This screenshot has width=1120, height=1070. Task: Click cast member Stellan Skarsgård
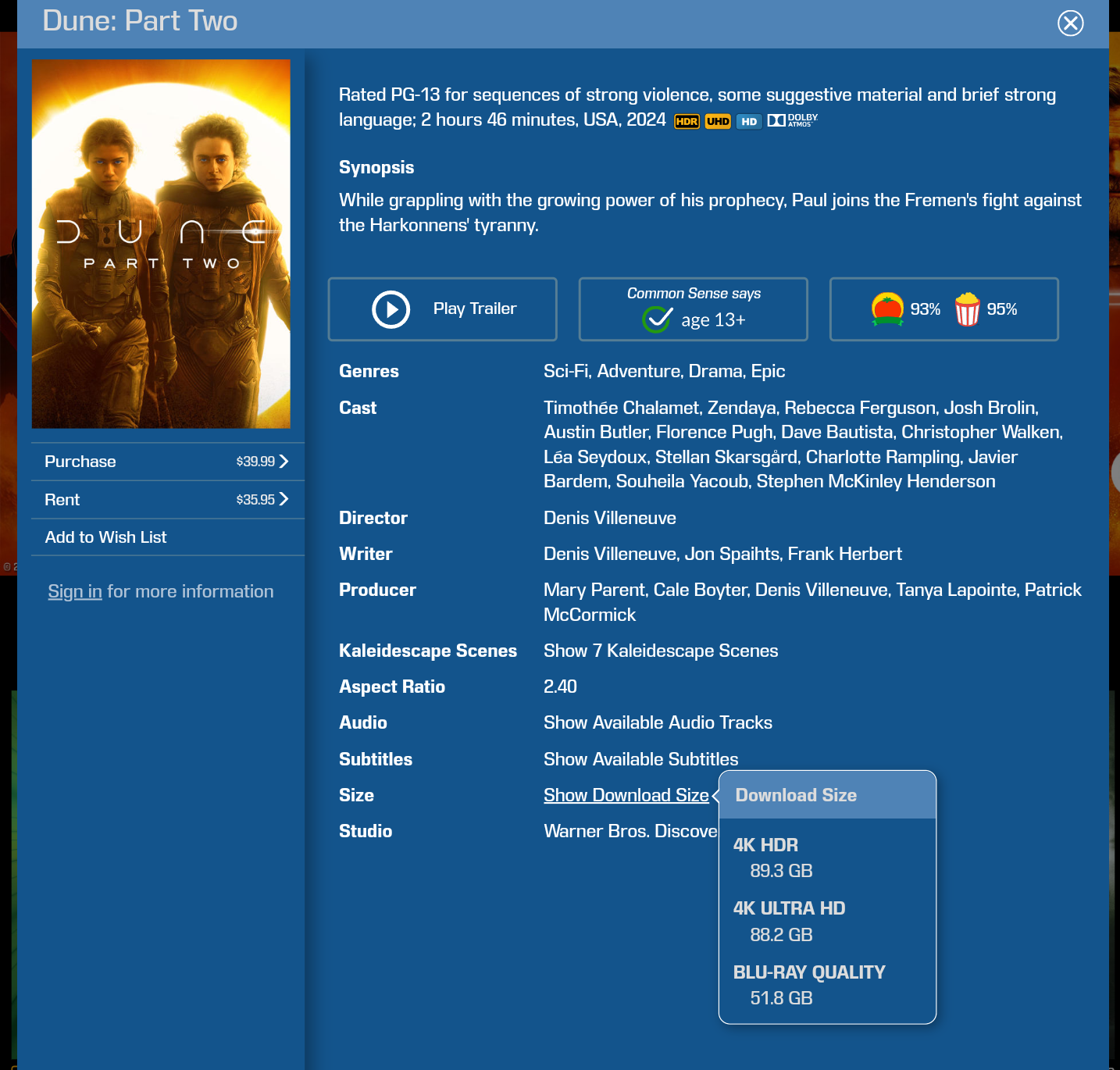726,457
